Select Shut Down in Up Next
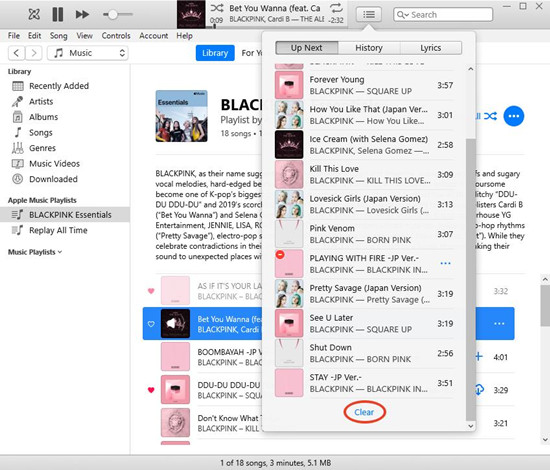 (364, 353)
